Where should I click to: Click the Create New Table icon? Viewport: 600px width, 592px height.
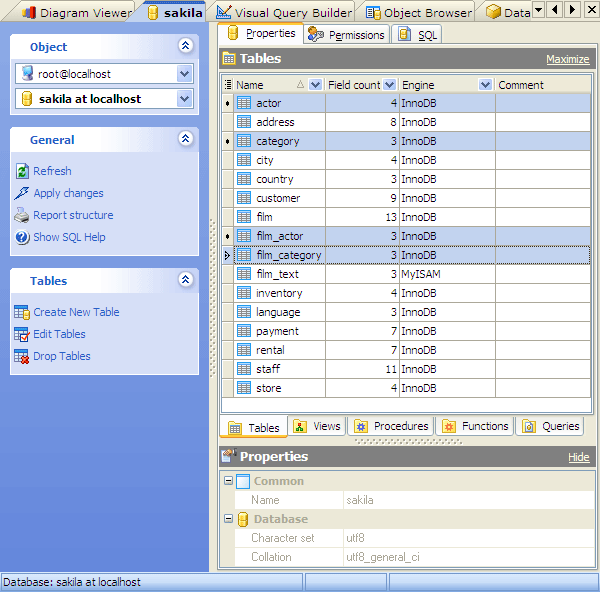point(22,312)
